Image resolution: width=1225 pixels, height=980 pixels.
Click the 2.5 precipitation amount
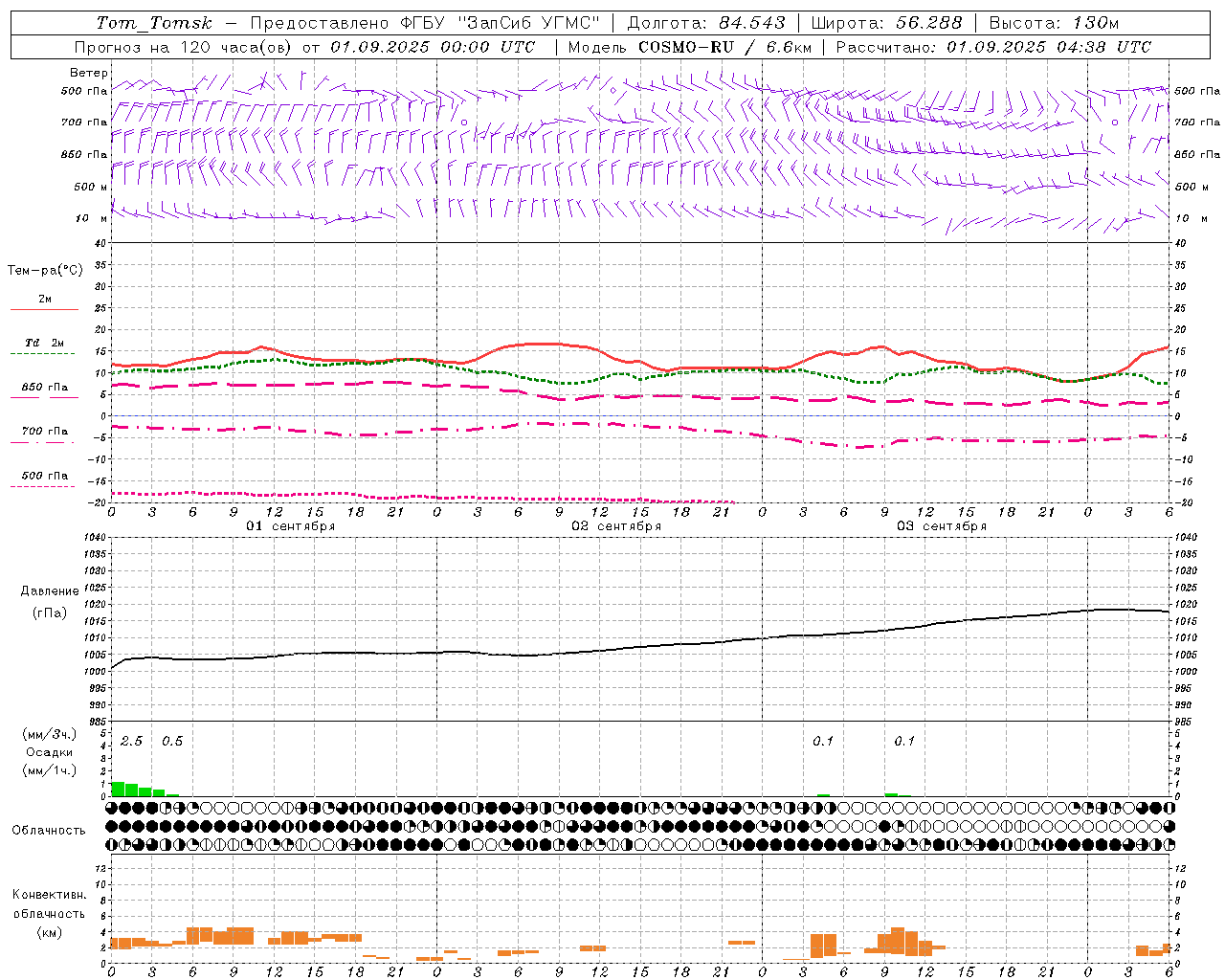[131, 741]
